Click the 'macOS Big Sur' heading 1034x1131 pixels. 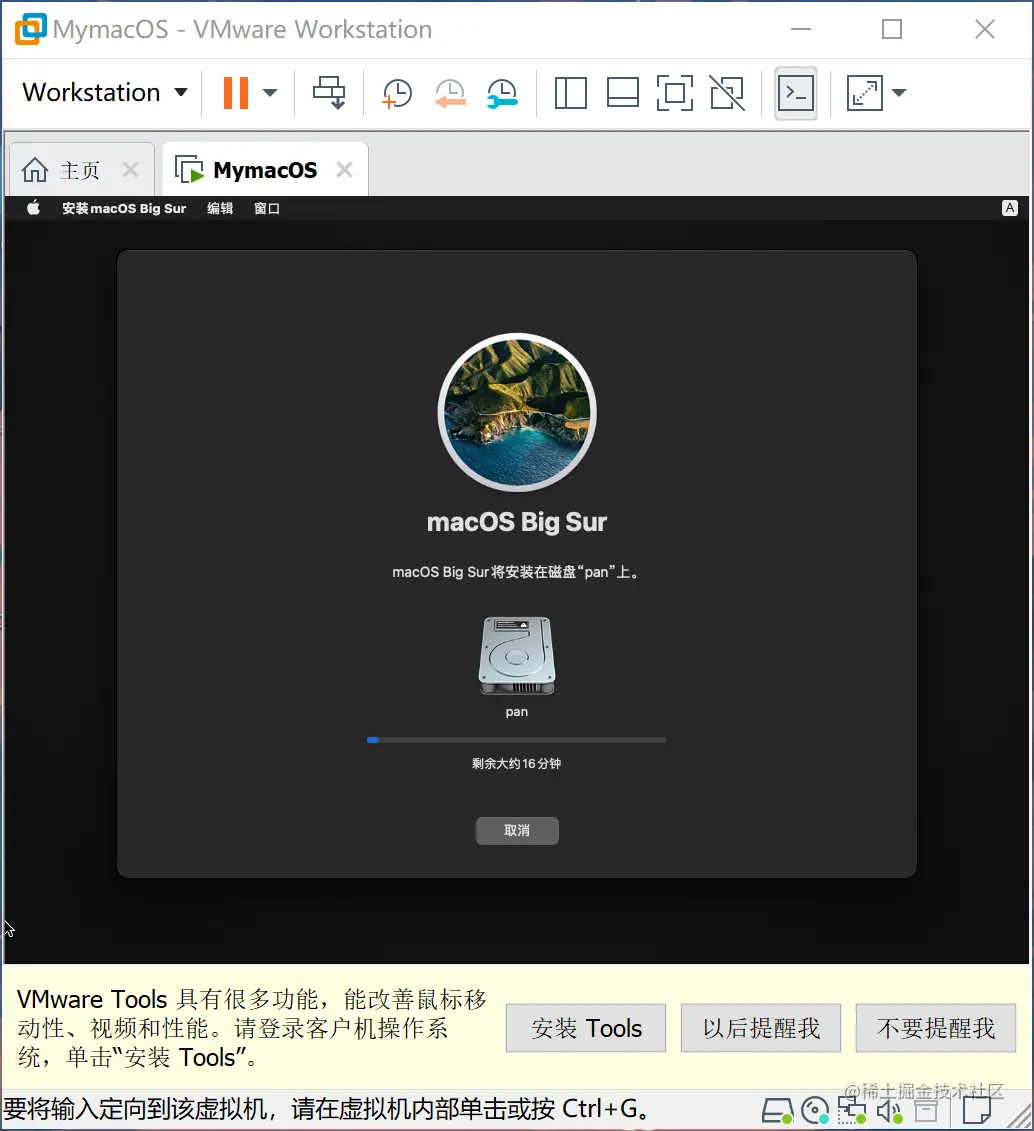tap(516, 522)
